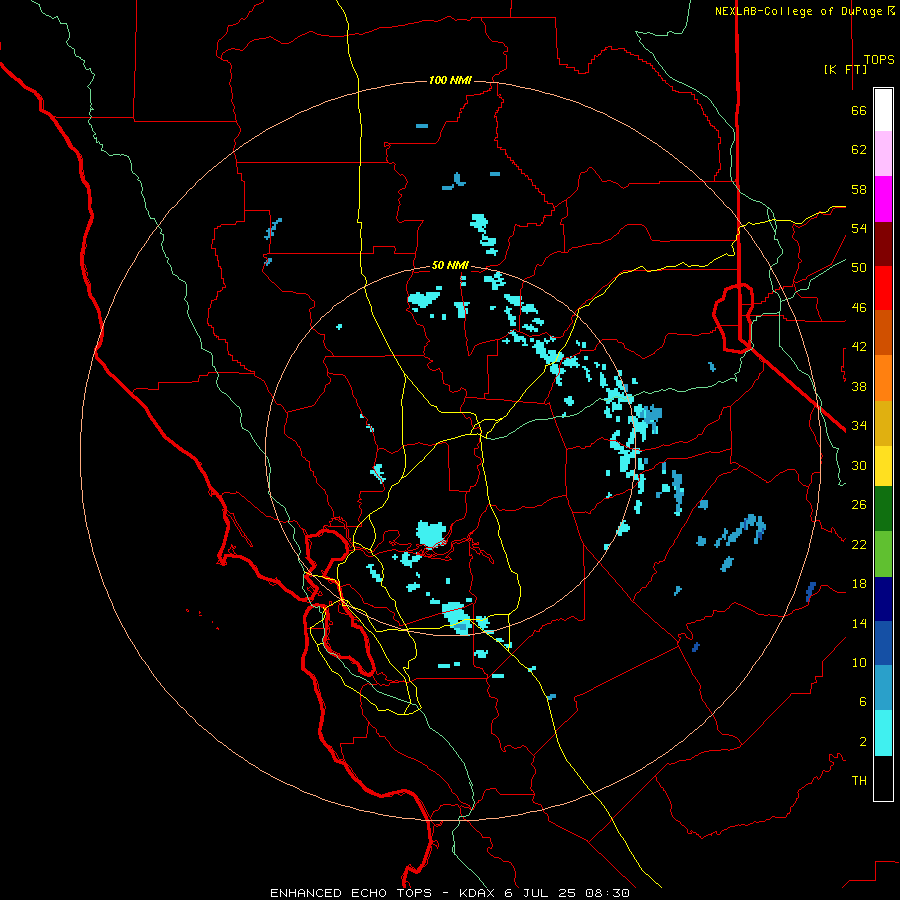The image size is (900, 900).
Task: Click the TH legend label
Action: point(859,780)
